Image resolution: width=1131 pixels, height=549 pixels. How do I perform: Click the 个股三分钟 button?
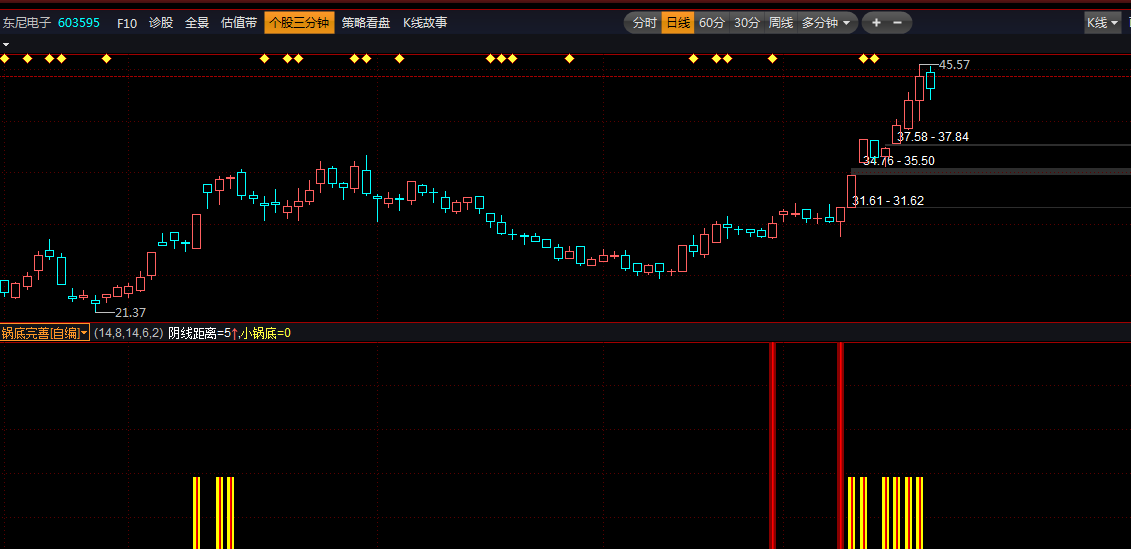coord(299,23)
